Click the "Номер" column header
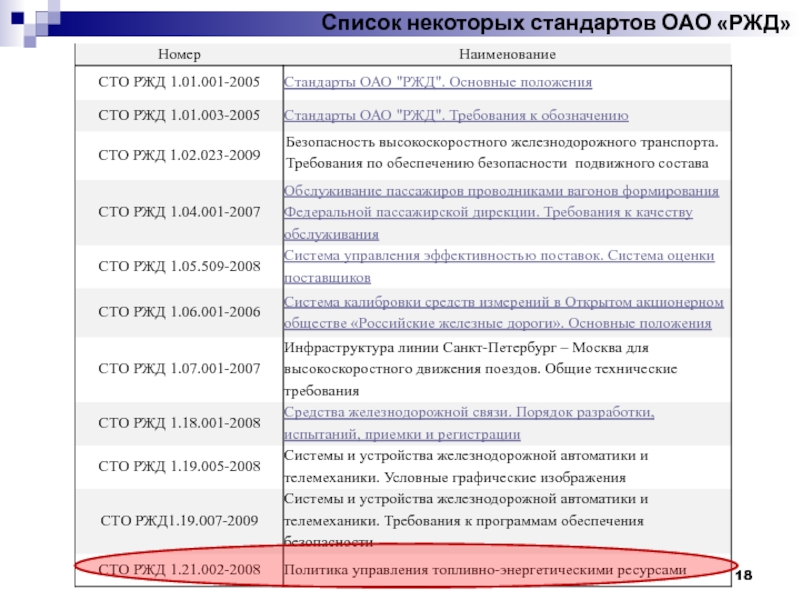Screen dimensions: 800x600 (x=179, y=55)
